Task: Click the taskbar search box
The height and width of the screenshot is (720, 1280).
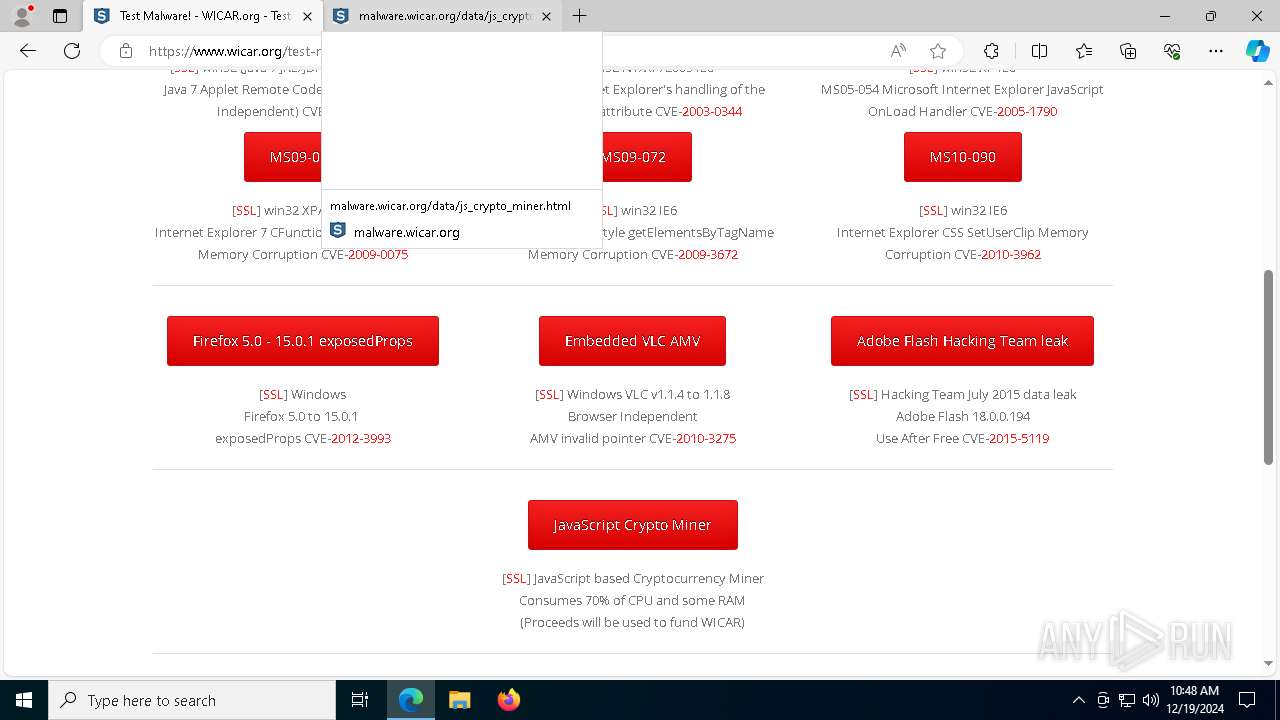Action: point(192,700)
